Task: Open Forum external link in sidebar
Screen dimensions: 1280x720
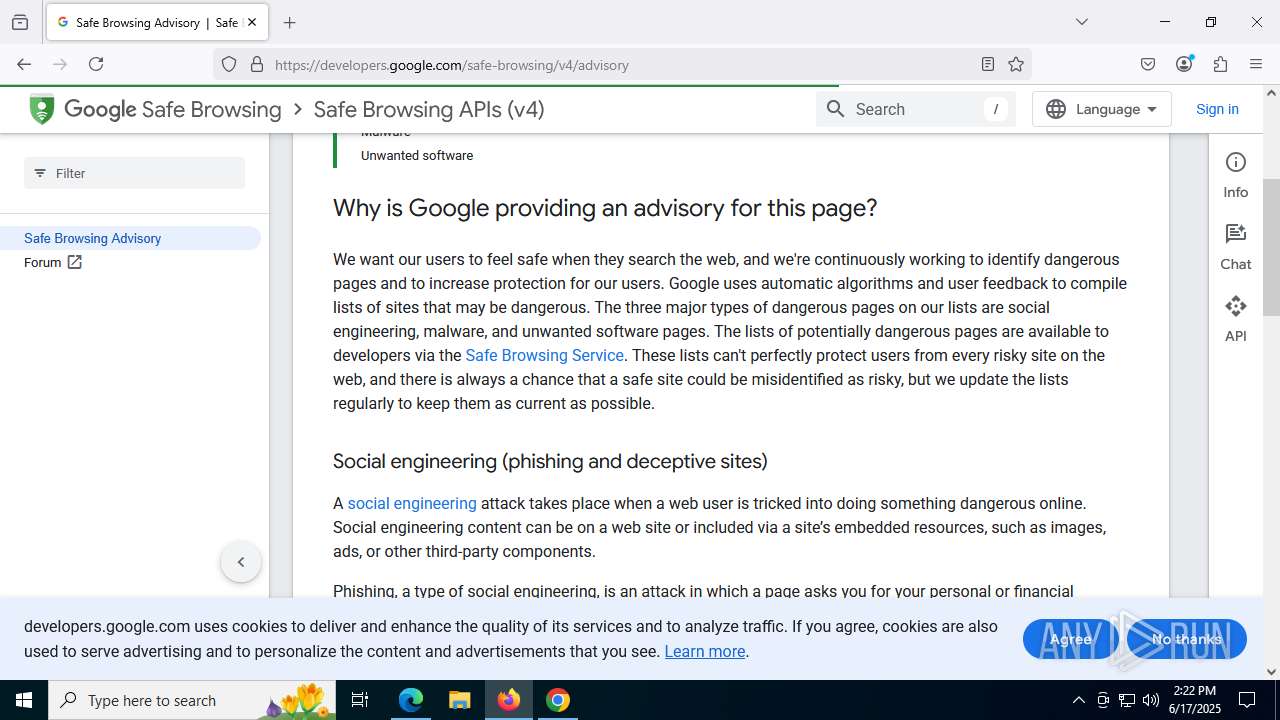Action: tap(53, 262)
